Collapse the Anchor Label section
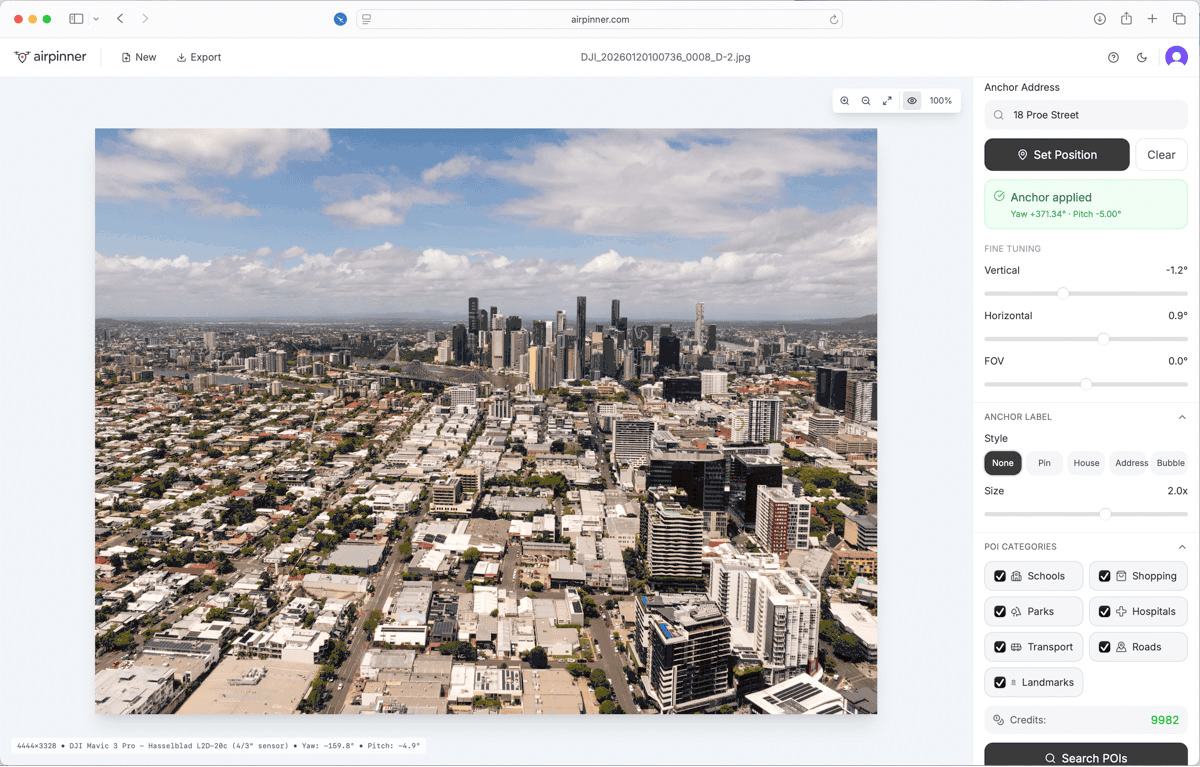 (1181, 417)
